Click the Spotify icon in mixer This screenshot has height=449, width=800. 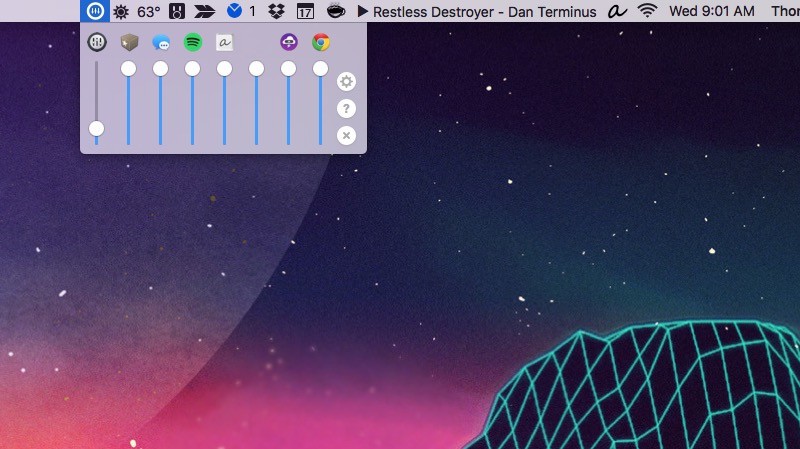[x=192, y=43]
